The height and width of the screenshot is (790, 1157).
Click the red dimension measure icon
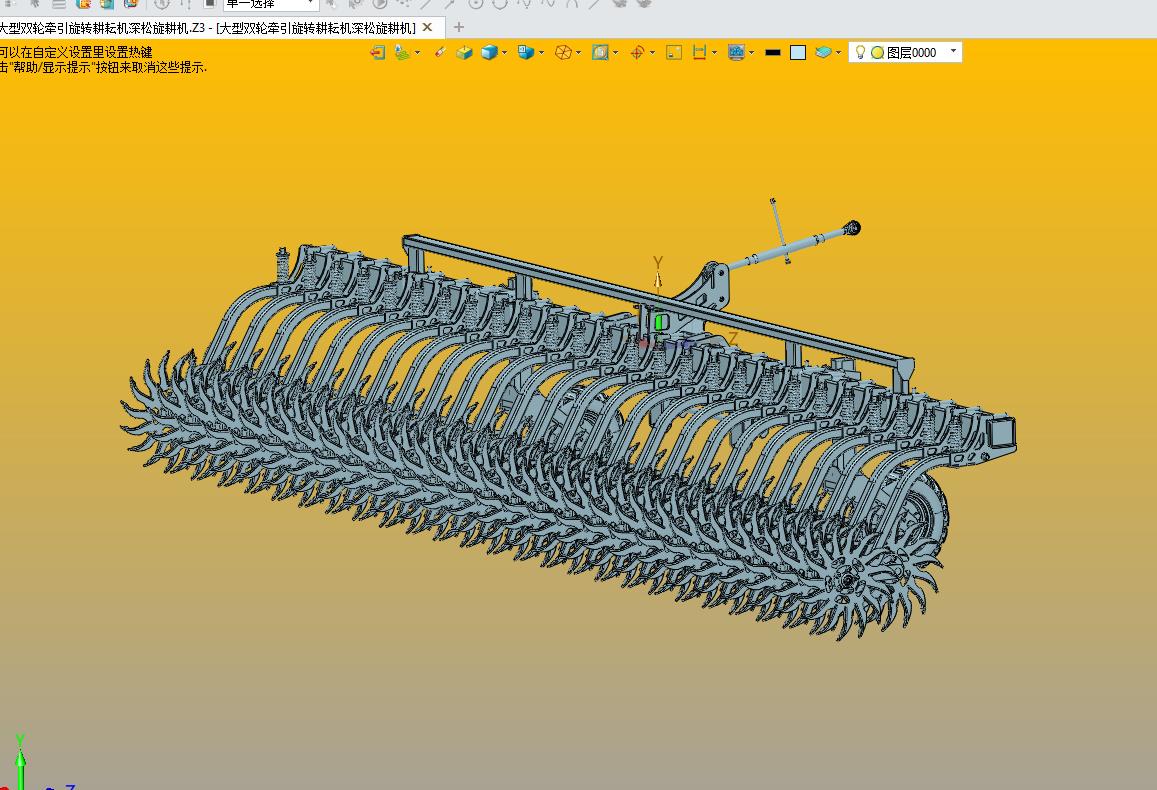(x=699, y=52)
